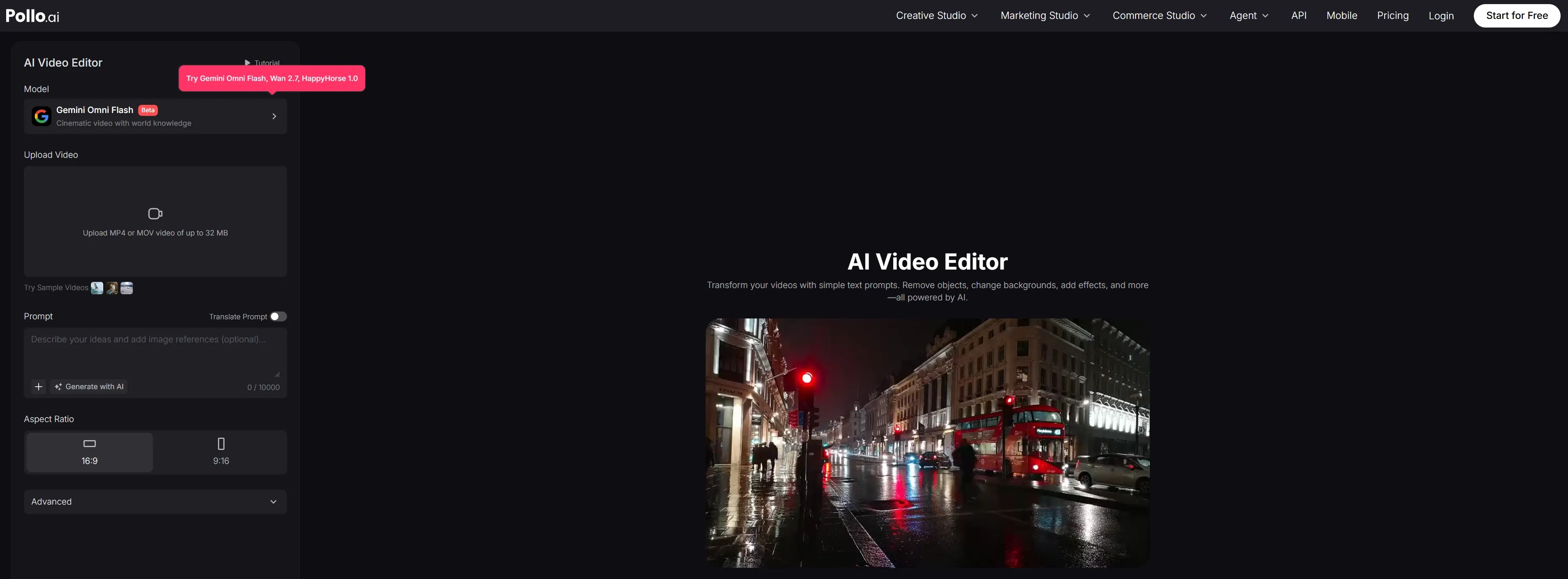Image resolution: width=1568 pixels, height=579 pixels.
Task: Click the Start for Free button
Action: [x=1516, y=16]
